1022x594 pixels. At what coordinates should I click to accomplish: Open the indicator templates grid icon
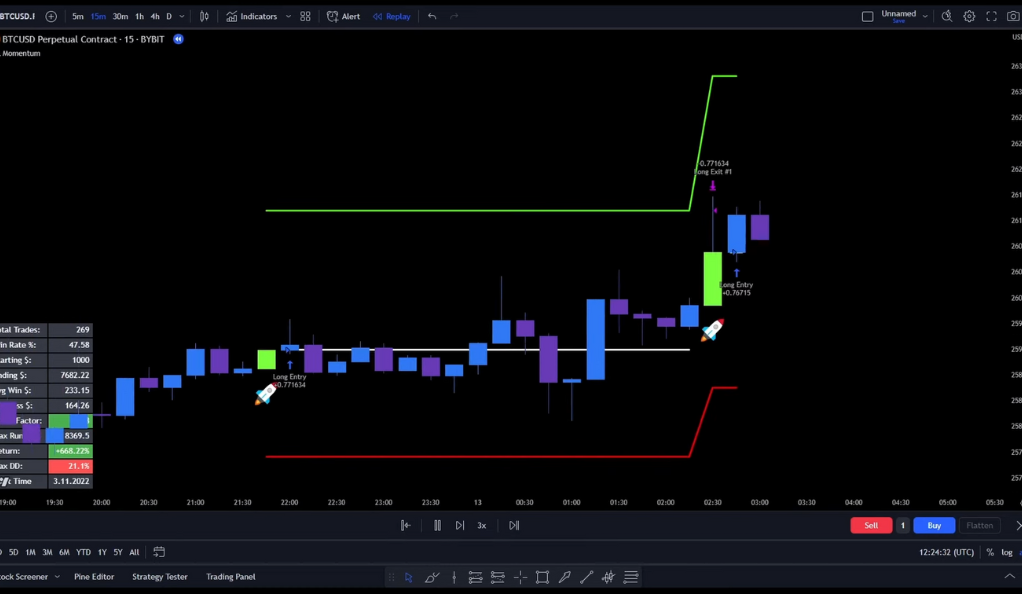305,16
